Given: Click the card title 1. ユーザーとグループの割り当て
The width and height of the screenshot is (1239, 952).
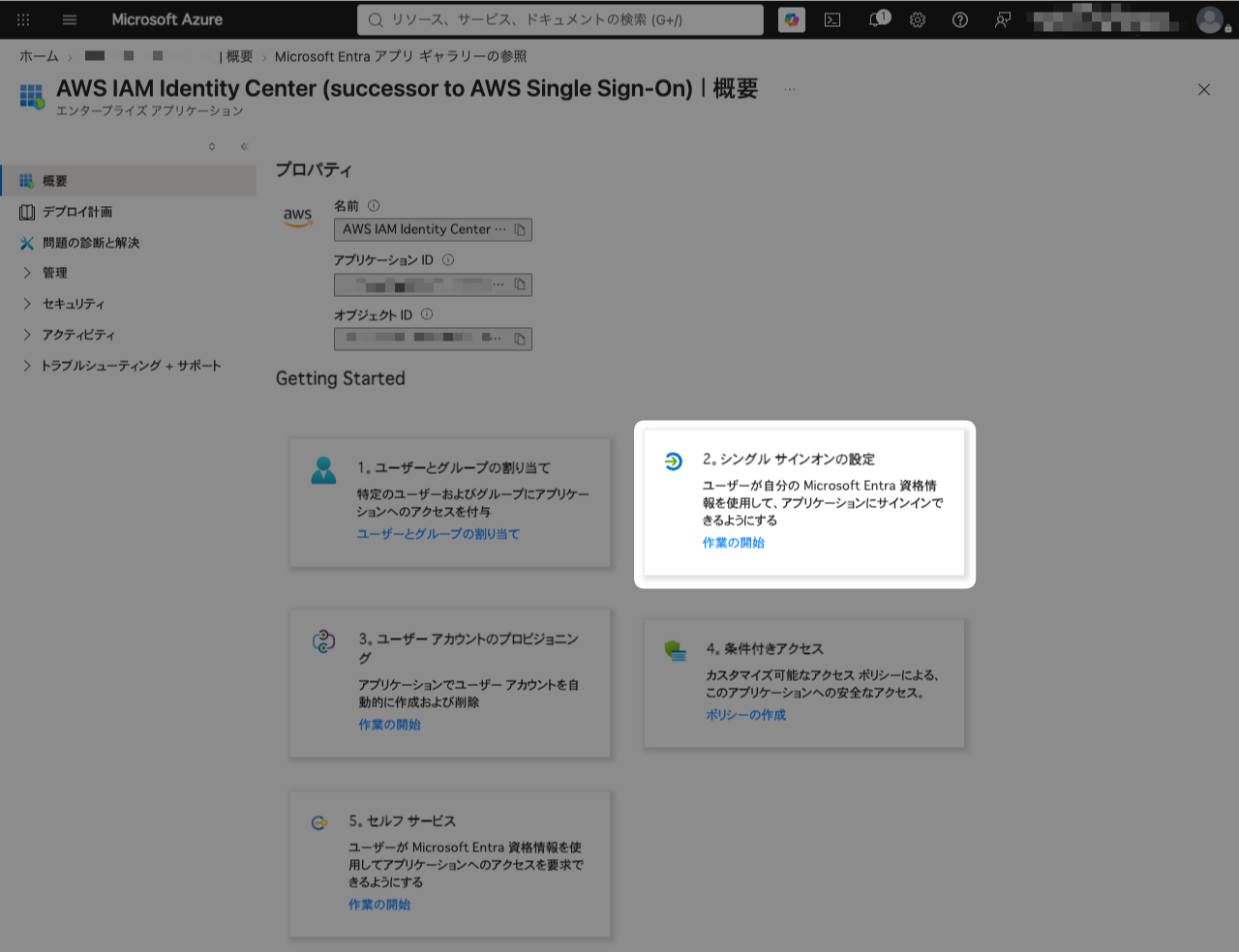Looking at the screenshot, I should pos(454,468).
